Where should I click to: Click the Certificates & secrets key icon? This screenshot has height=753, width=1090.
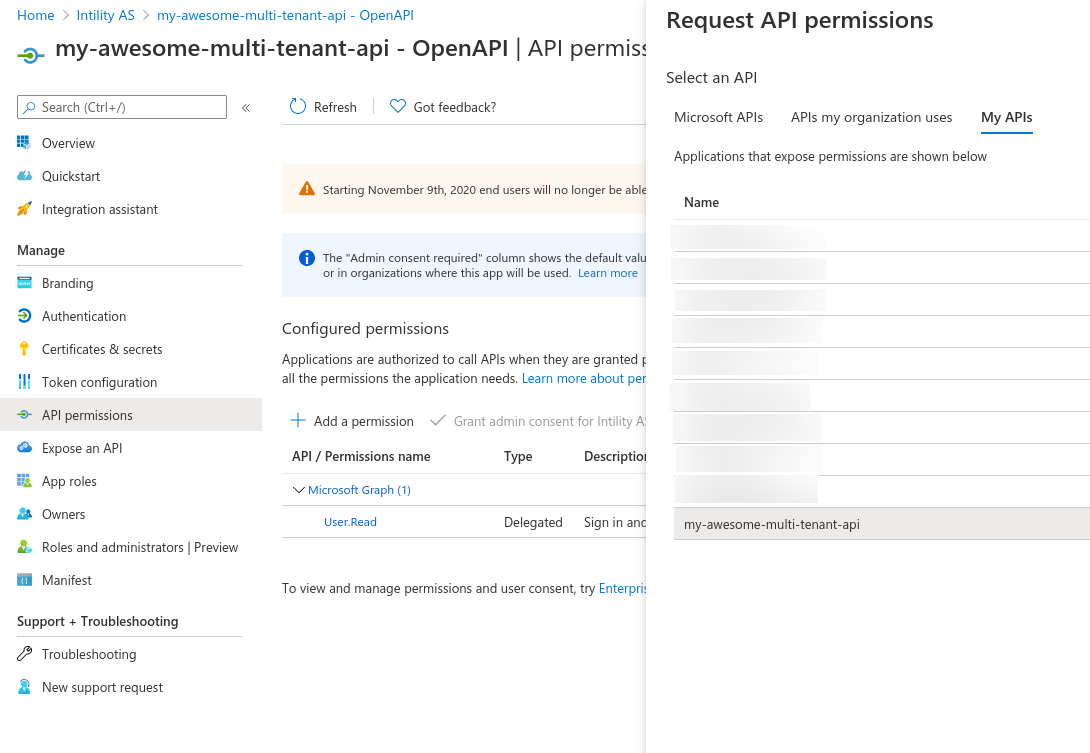pyautogui.click(x=24, y=348)
